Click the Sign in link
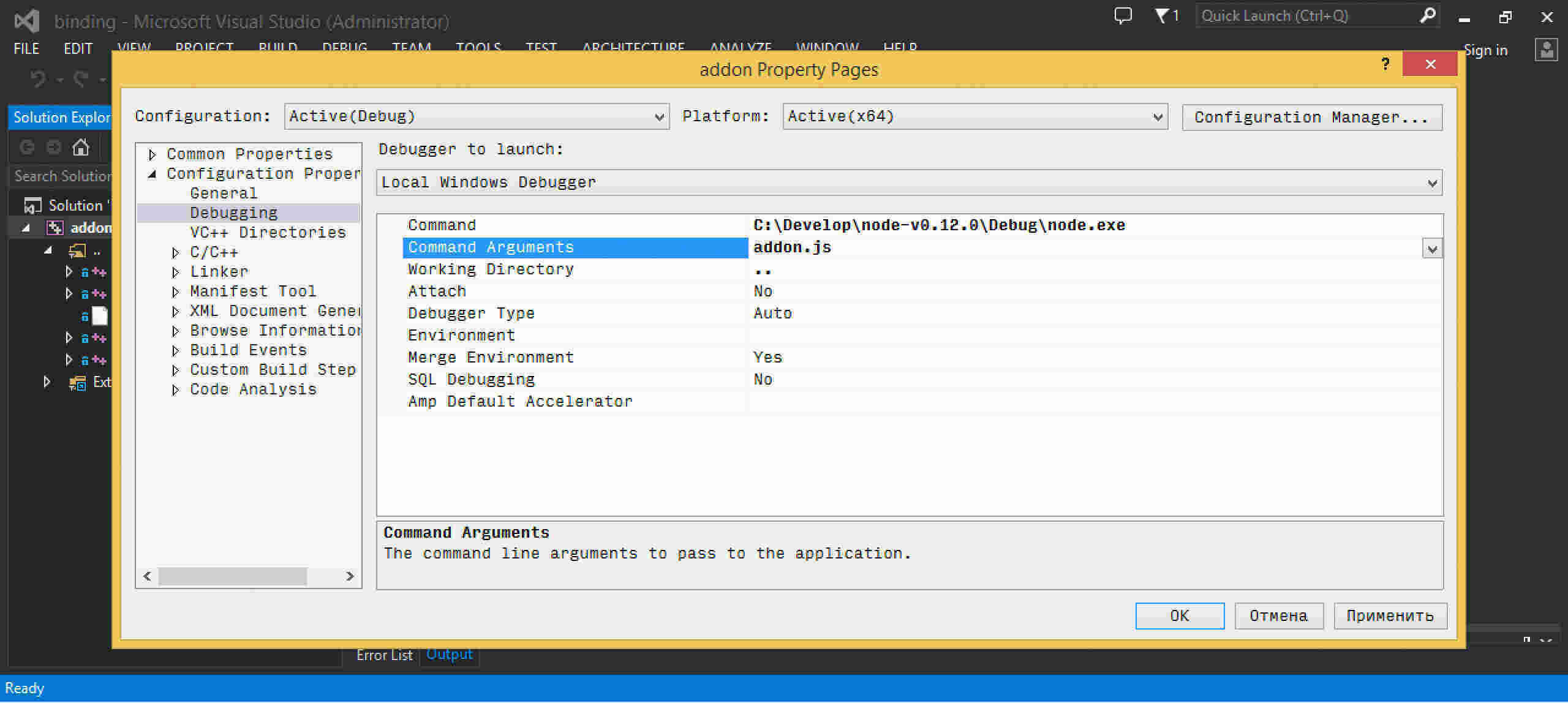Screen dimensions: 1568x703 coord(1485,50)
